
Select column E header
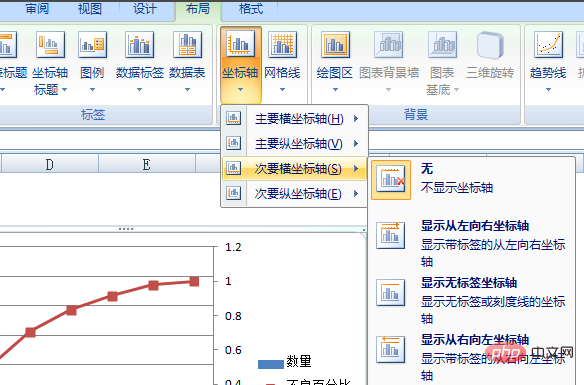click(147, 164)
